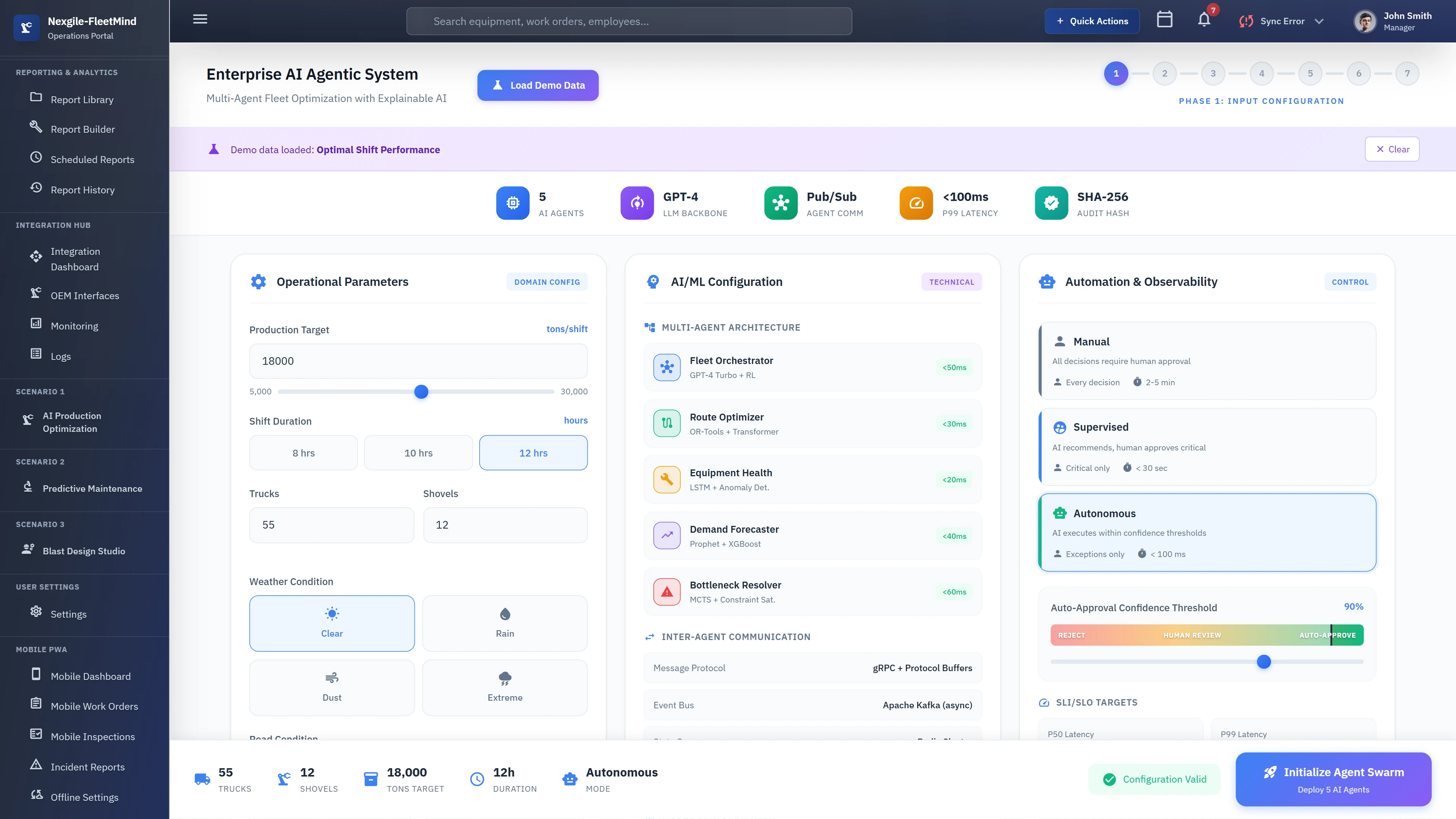This screenshot has height=819, width=1456.
Task: Select the Rain weather condition
Action: (504, 623)
